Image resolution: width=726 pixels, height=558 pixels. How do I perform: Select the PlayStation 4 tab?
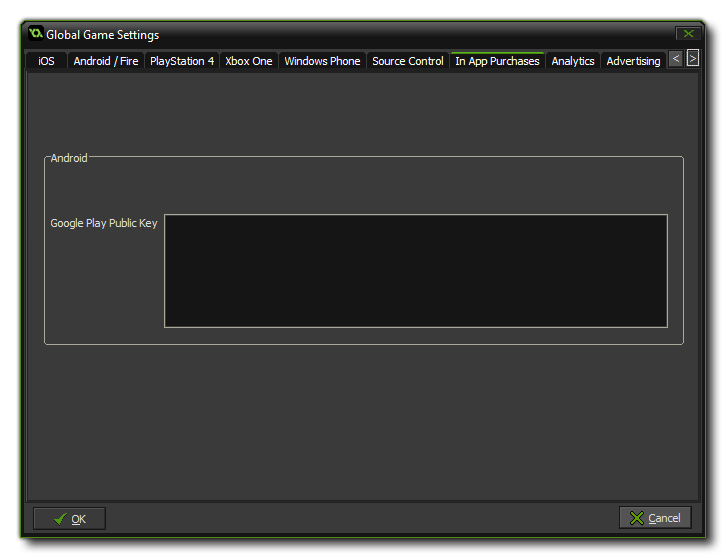tap(182, 61)
